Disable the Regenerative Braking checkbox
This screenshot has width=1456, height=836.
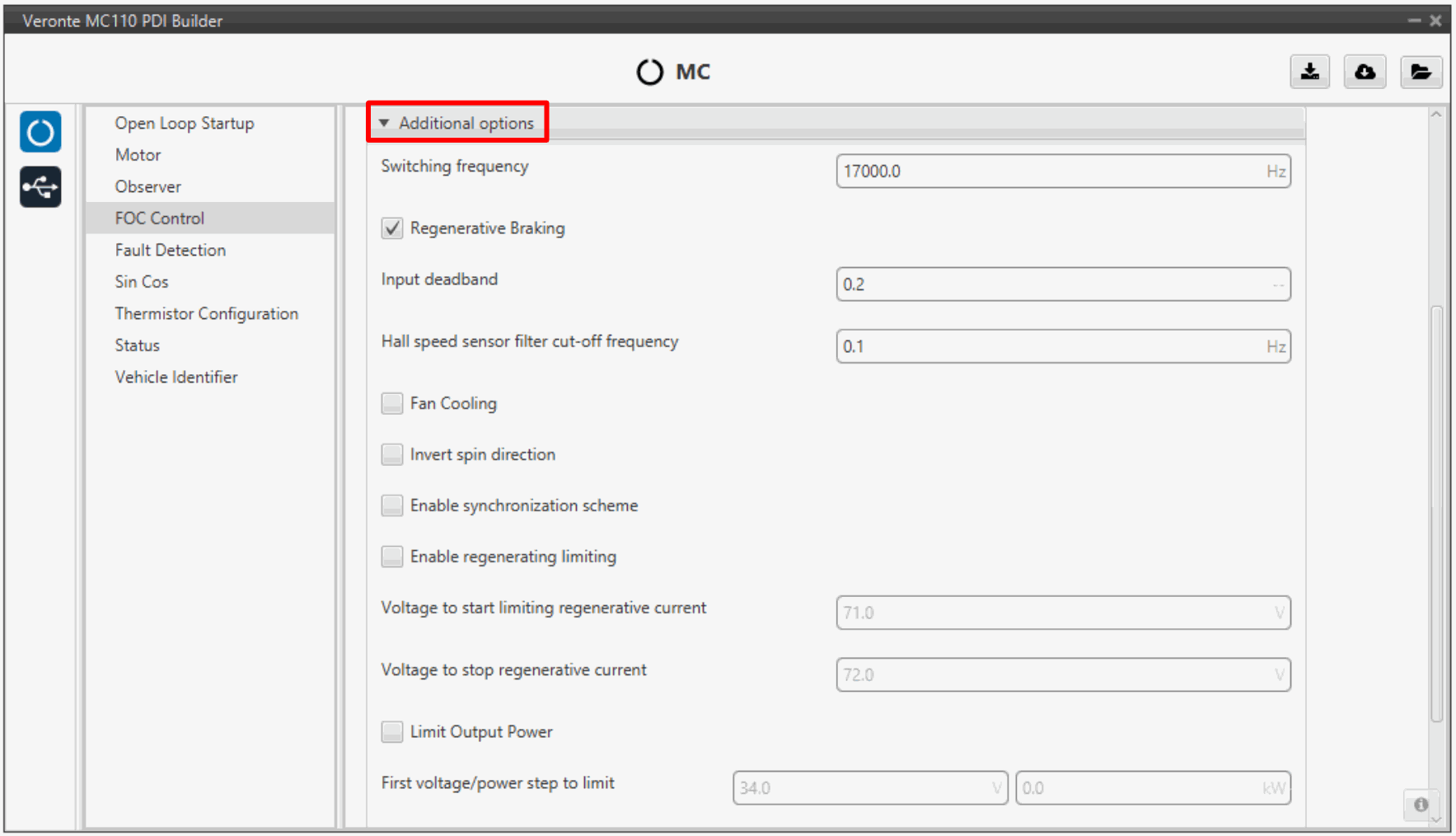point(392,228)
